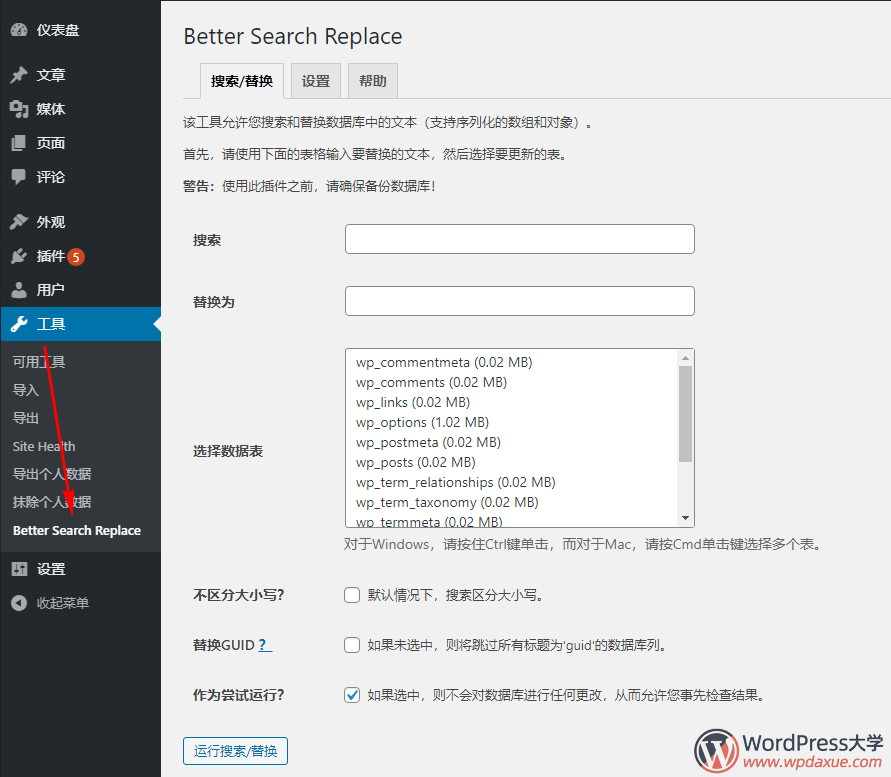Image resolution: width=891 pixels, height=777 pixels.
Task: Click the wrench icon beside 工具
Action: [19, 324]
